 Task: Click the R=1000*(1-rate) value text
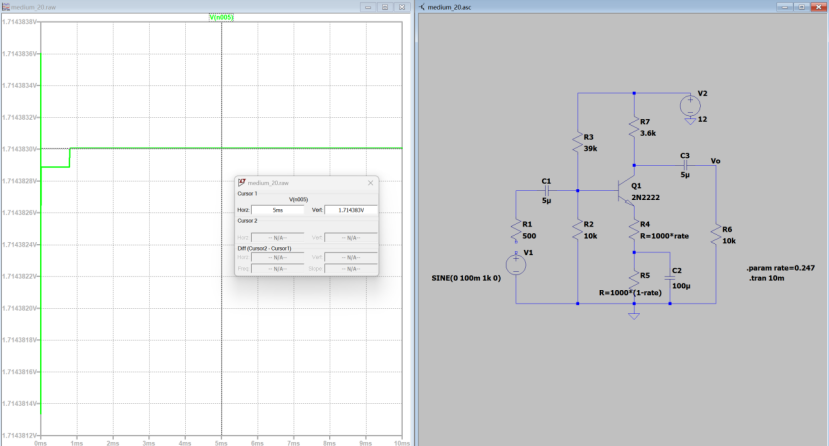click(x=630, y=293)
